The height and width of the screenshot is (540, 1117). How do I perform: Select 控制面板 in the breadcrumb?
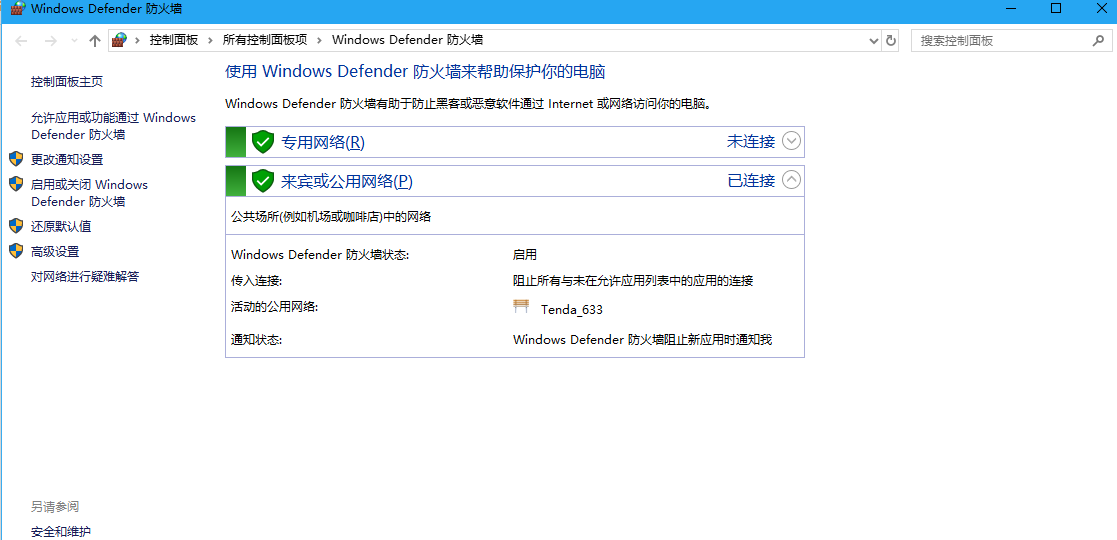[174, 40]
